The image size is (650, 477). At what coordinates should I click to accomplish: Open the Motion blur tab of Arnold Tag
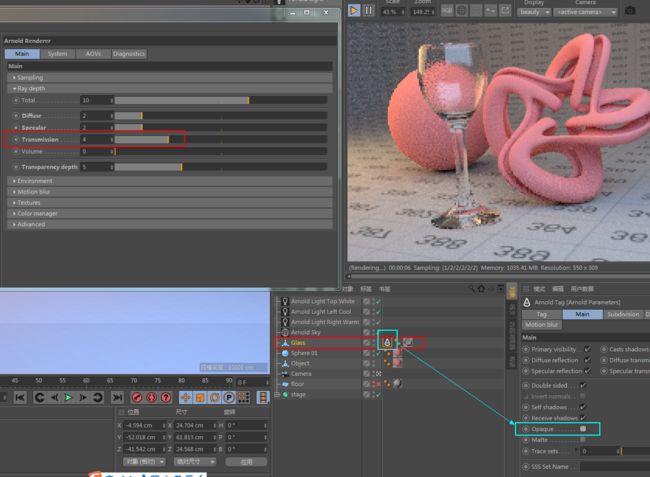point(542,325)
